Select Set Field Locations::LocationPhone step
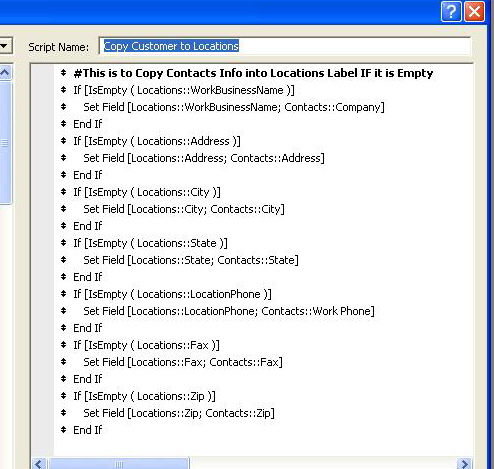494x469 pixels. click(x=229, y=311)
